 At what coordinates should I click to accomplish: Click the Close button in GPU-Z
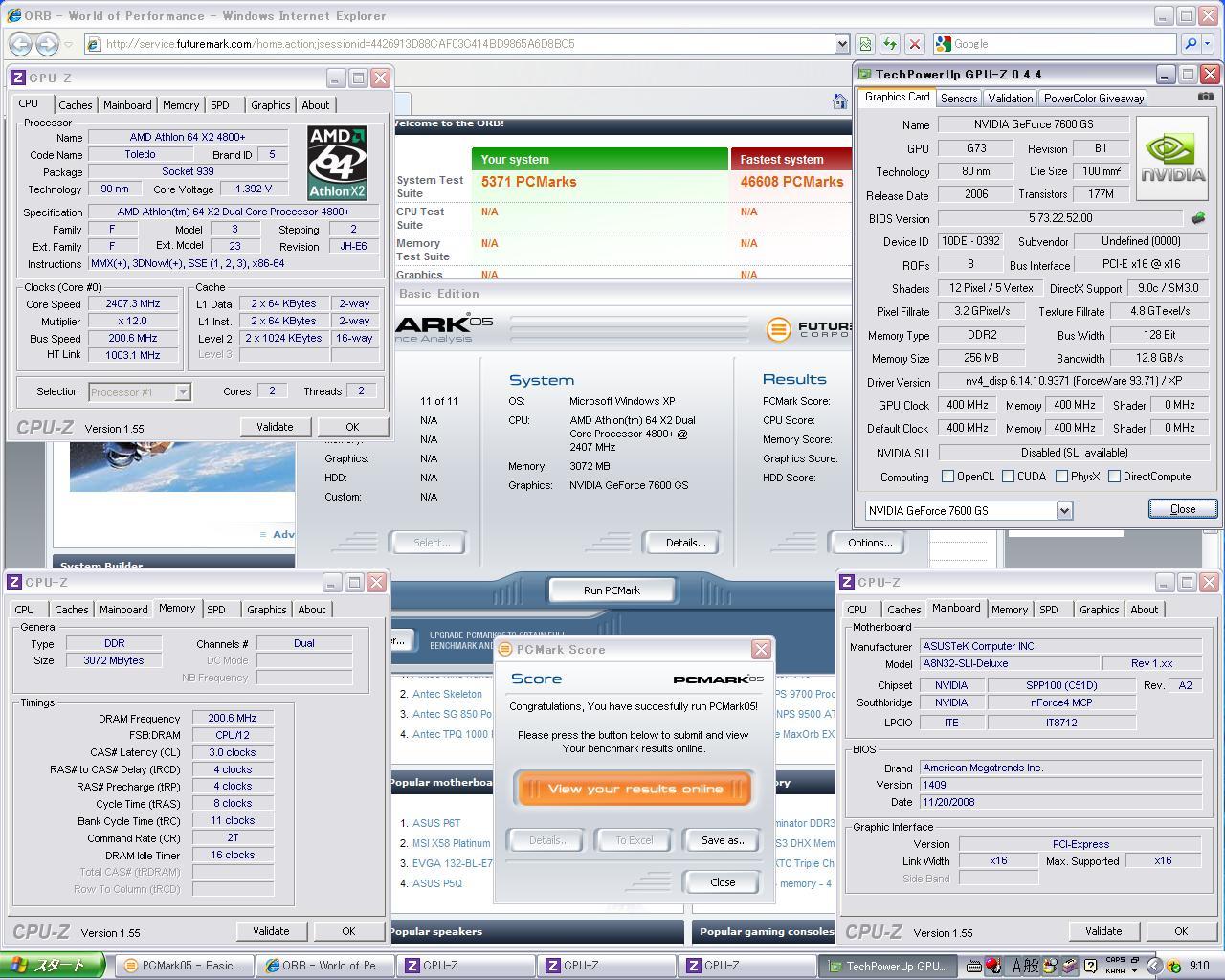[1183, 509]
